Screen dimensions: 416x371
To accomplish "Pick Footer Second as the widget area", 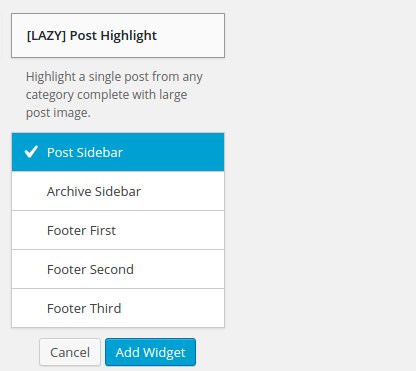I will pos(118,269).
